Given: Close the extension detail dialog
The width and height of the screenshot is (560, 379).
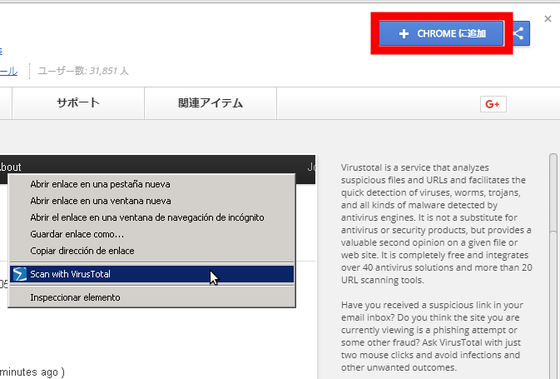Looking at the screenshot, I should pos(548,19).
